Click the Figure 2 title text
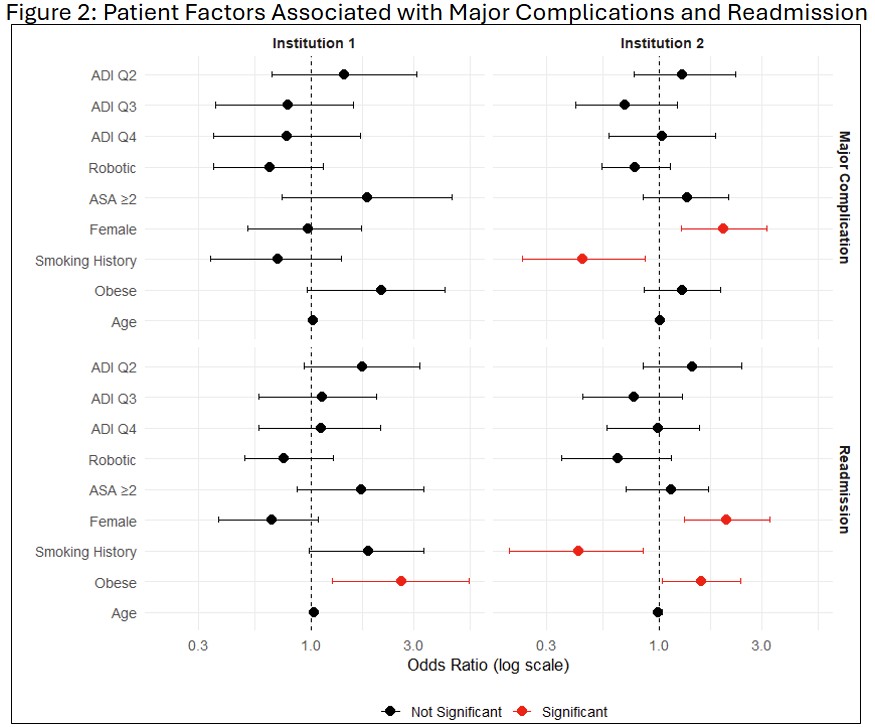This screenshot has width=875, height=727. pyautogui.click(x=436, y=12)
